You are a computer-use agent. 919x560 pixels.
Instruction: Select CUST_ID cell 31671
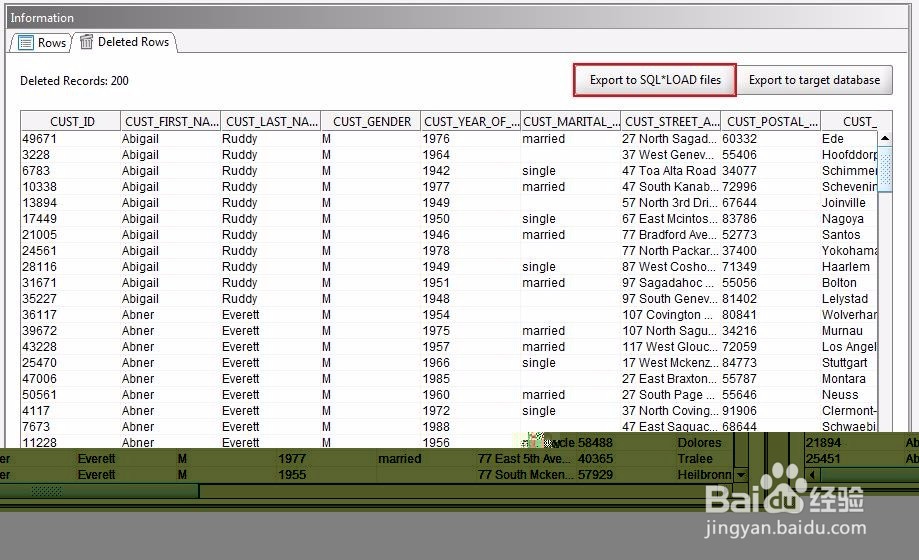point(70,283)
